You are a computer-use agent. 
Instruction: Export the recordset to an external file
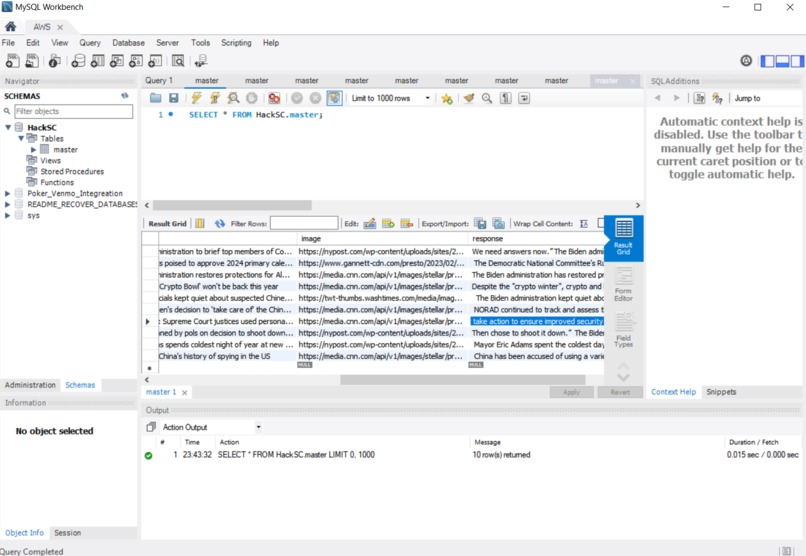(x=480, y=224)
